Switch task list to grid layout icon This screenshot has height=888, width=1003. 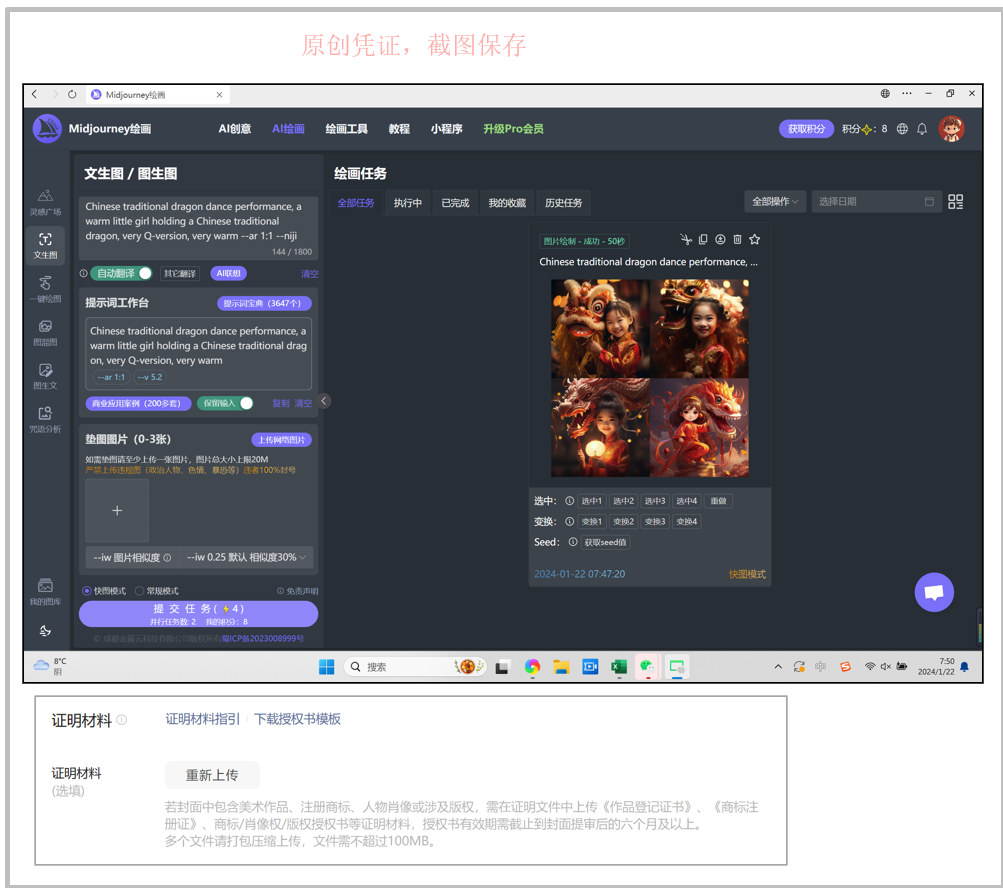click(956, 202)
